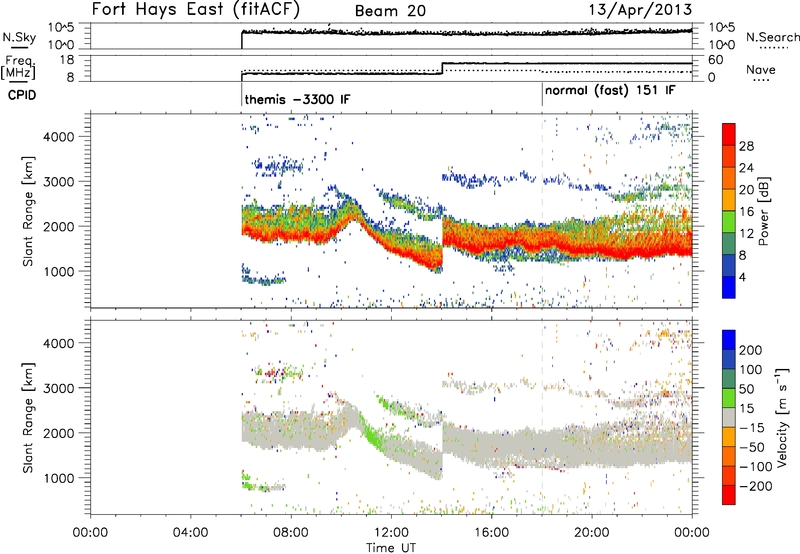The image size is (800, 554).
Task: Click the '60' Nave axis tick
Action: click(715, 60)
